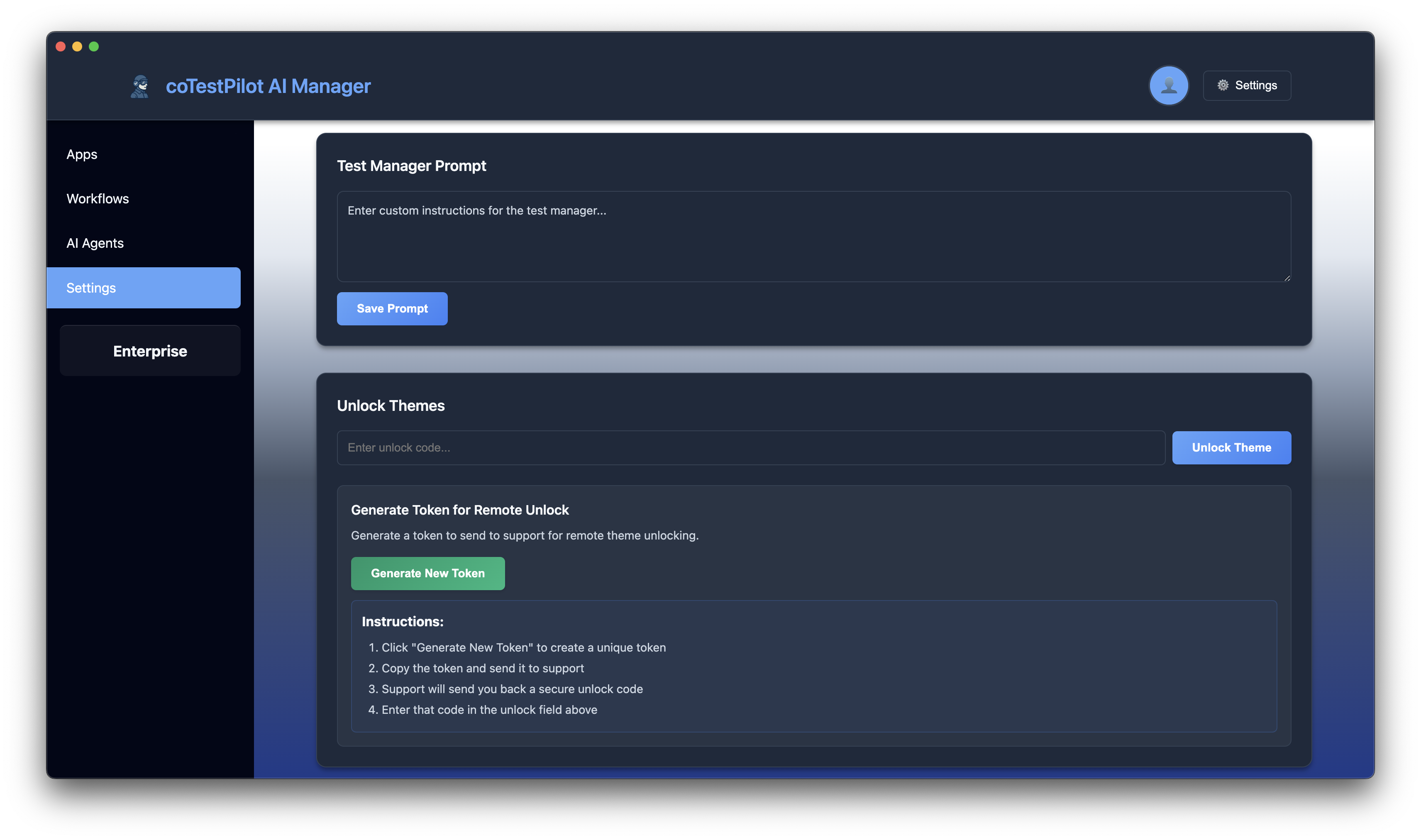Viewport: 1421px width, 840px height.
Task: Click the coTestPilot AI Manager title
Action: tap(268, 86)
